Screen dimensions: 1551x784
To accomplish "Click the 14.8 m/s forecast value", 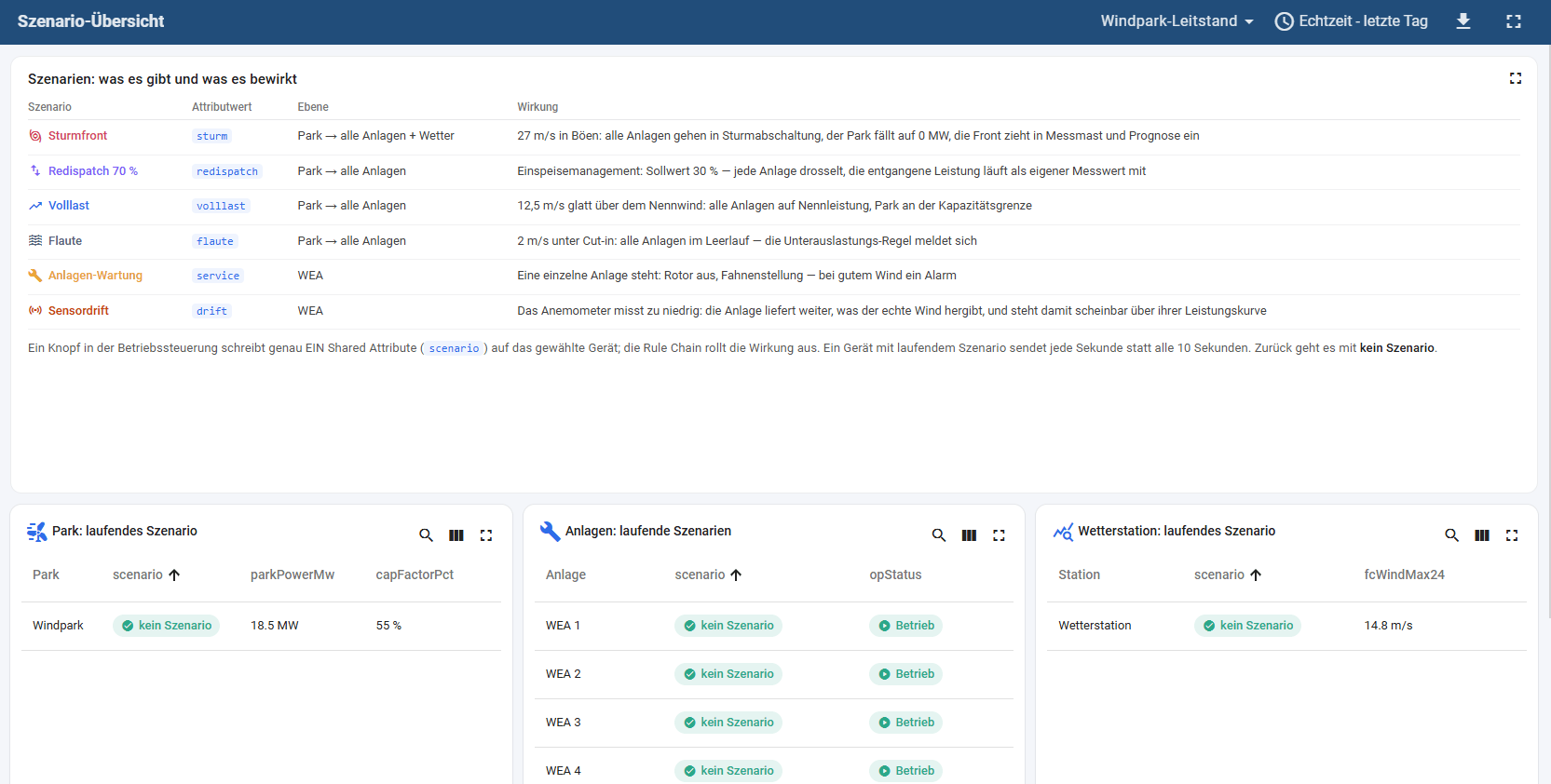I will click(1388, 626).
